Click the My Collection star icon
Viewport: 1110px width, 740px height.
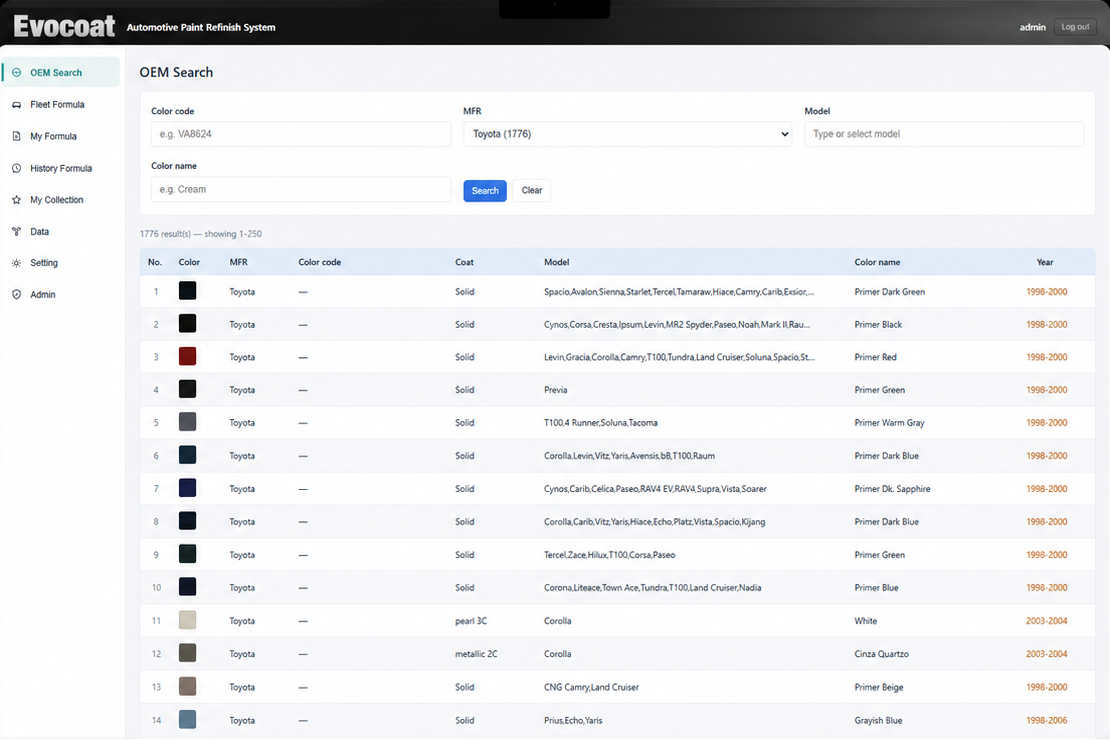click(16, 200)
